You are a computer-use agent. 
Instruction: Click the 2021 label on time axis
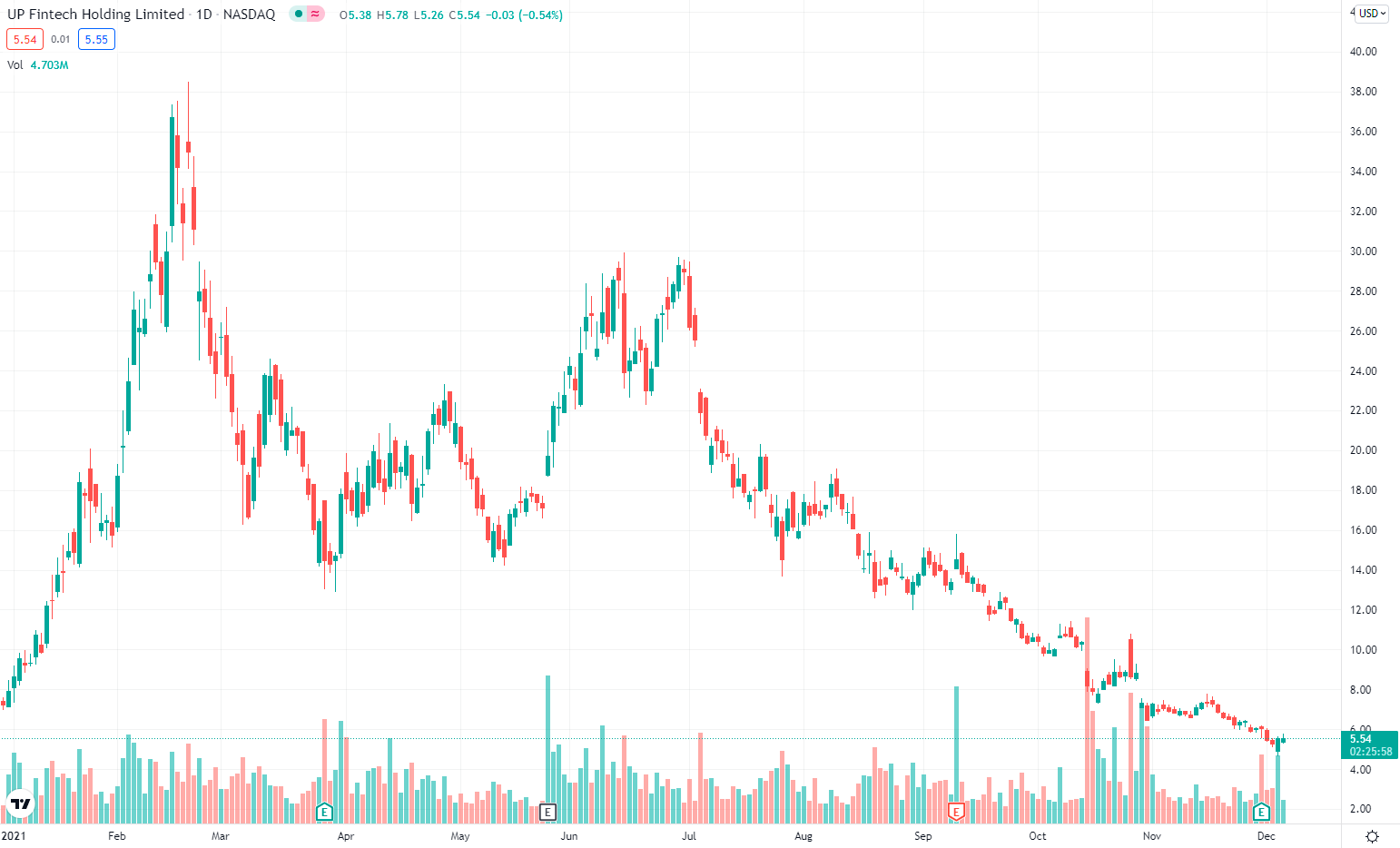click(15, 836)
